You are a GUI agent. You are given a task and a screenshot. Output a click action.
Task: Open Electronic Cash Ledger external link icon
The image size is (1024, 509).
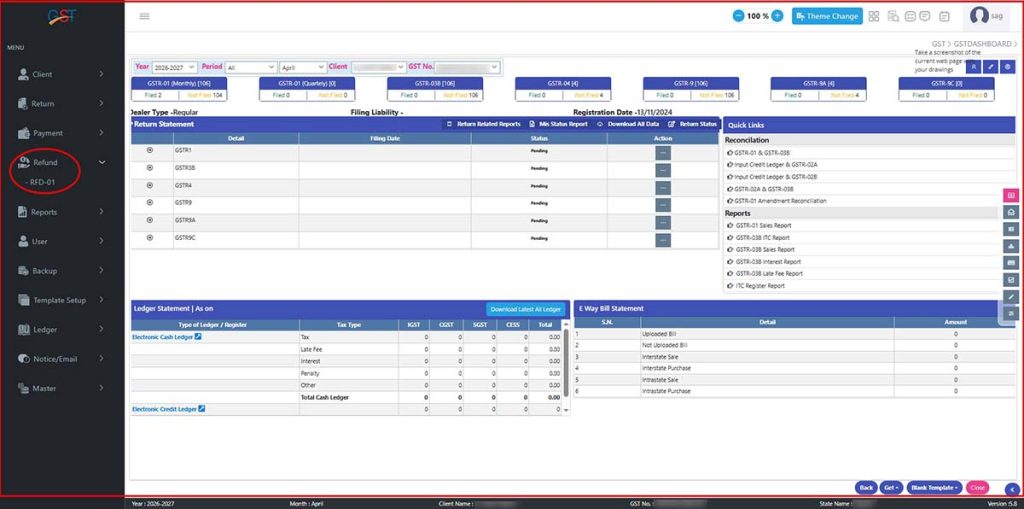coord(198,337)
